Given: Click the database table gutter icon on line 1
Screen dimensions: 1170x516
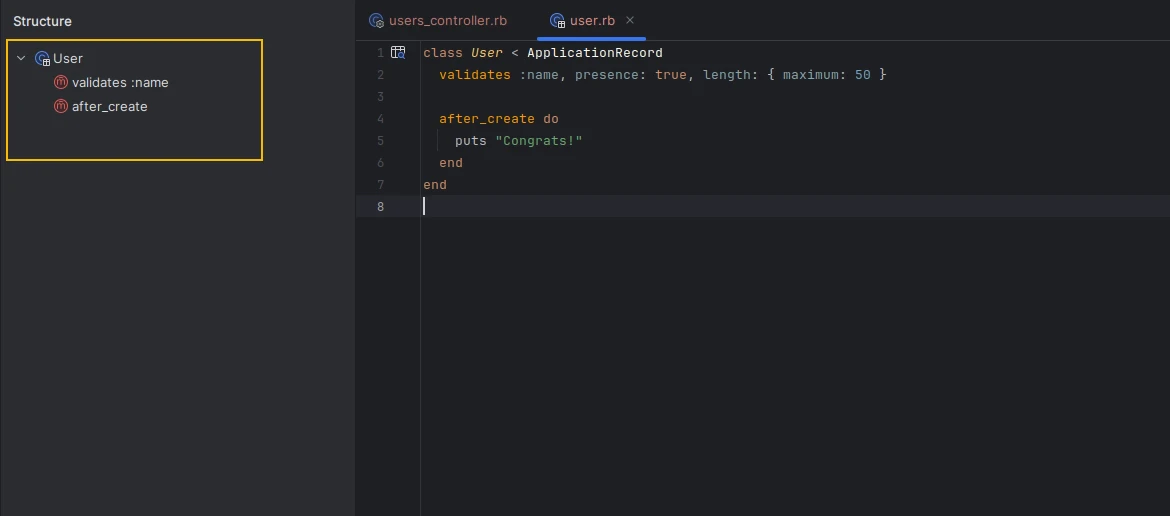Looking at the screenshot, I should [x=398, y=52].
